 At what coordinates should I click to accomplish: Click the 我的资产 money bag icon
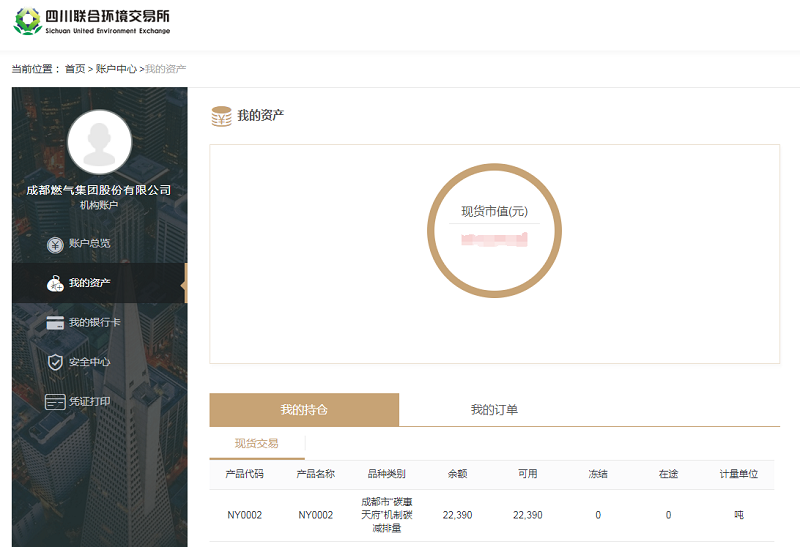point(55,283)
